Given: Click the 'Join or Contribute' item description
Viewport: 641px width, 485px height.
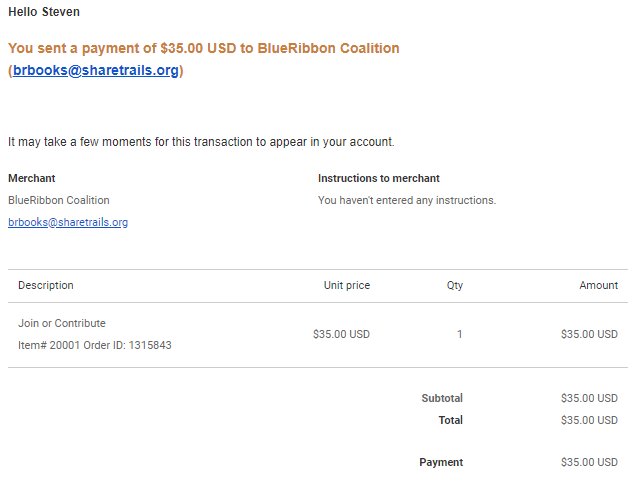Looking at the screenshot, I should pyautogui.click(x=62, y=323).
